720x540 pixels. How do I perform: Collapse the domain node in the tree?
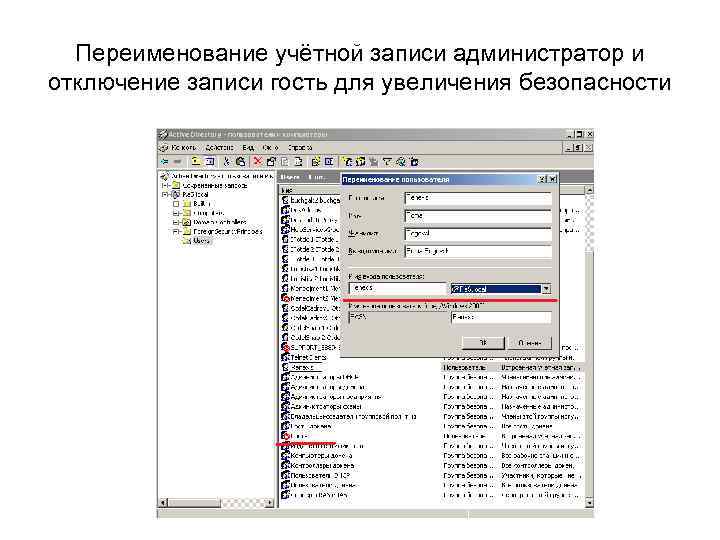[x=166, y=195]
